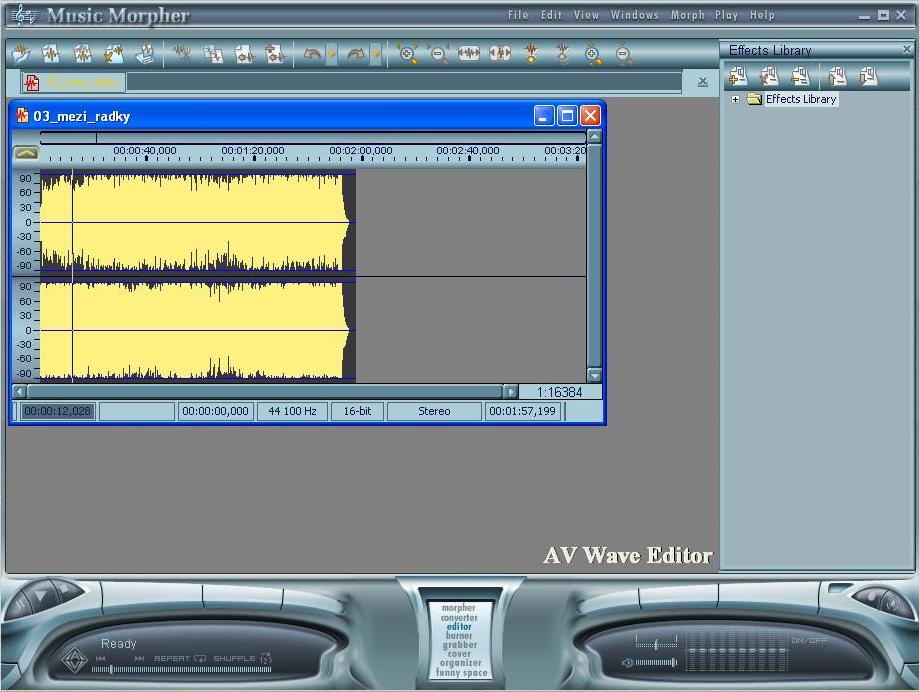Click the envelope icon left of the time ruler
The image size is (919, 692).
point(26,153)
